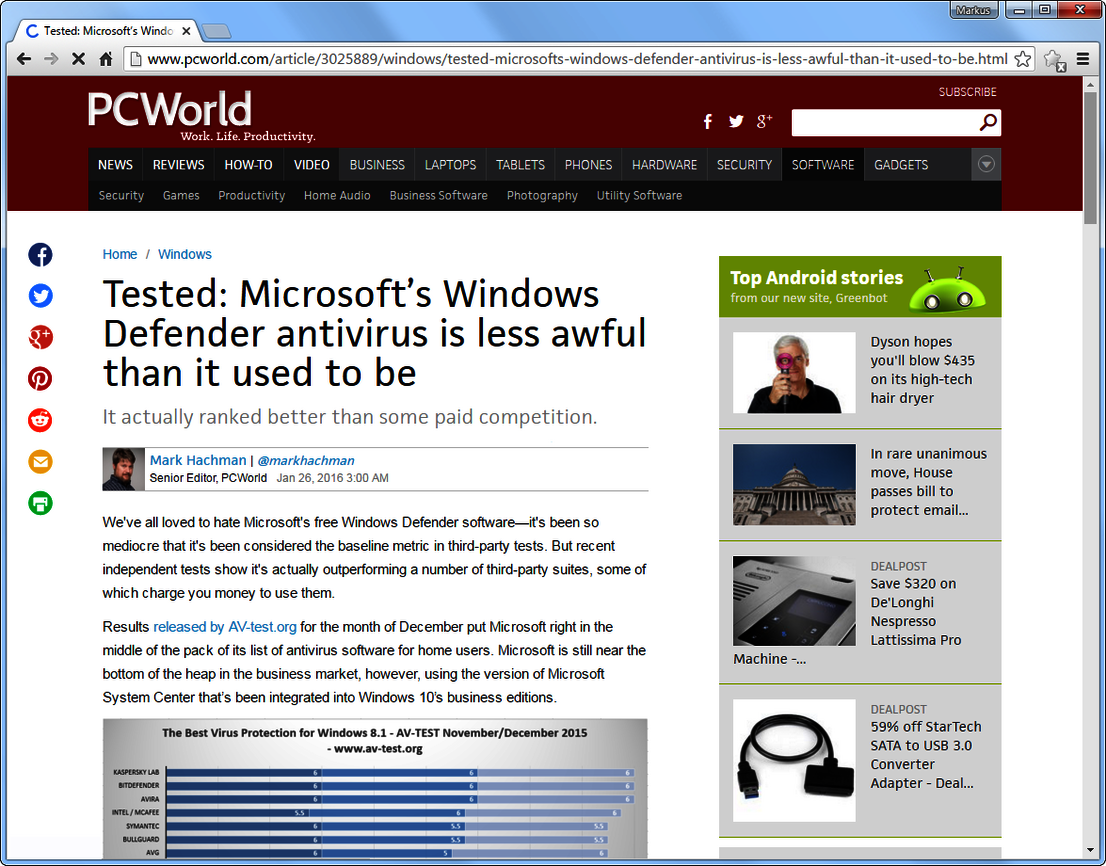1106x866 pixels.
Task: Print the article using the printer icon
Action: 40,503
